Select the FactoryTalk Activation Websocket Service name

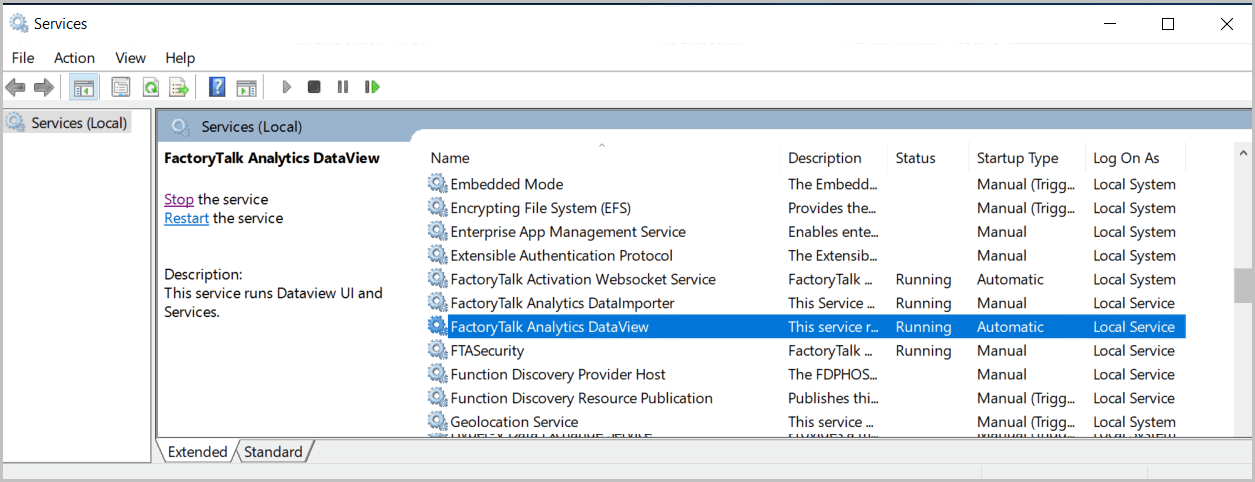click(583, 279)
